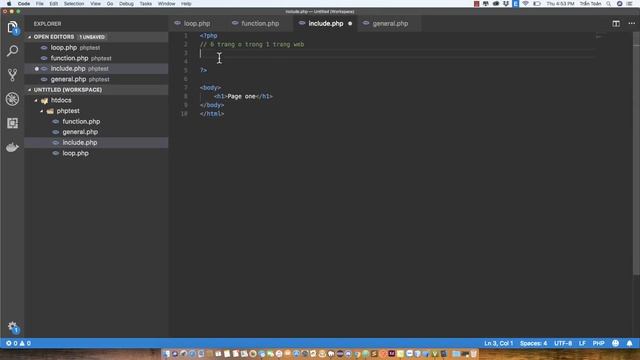This screenshot has height=360, width=640.
Task: Open the View menu
Action: pos(96,4)
